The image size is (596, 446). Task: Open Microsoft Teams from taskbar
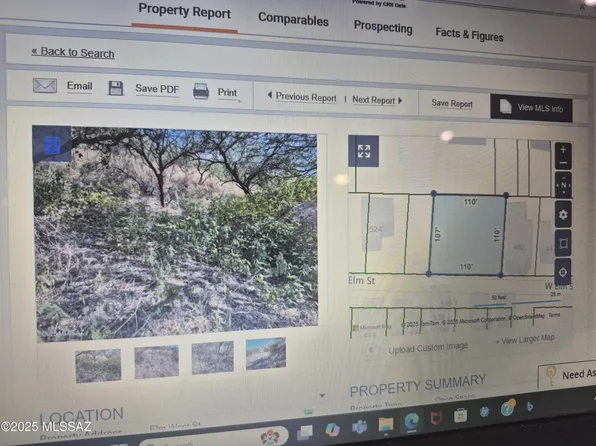tap(360, 427)
